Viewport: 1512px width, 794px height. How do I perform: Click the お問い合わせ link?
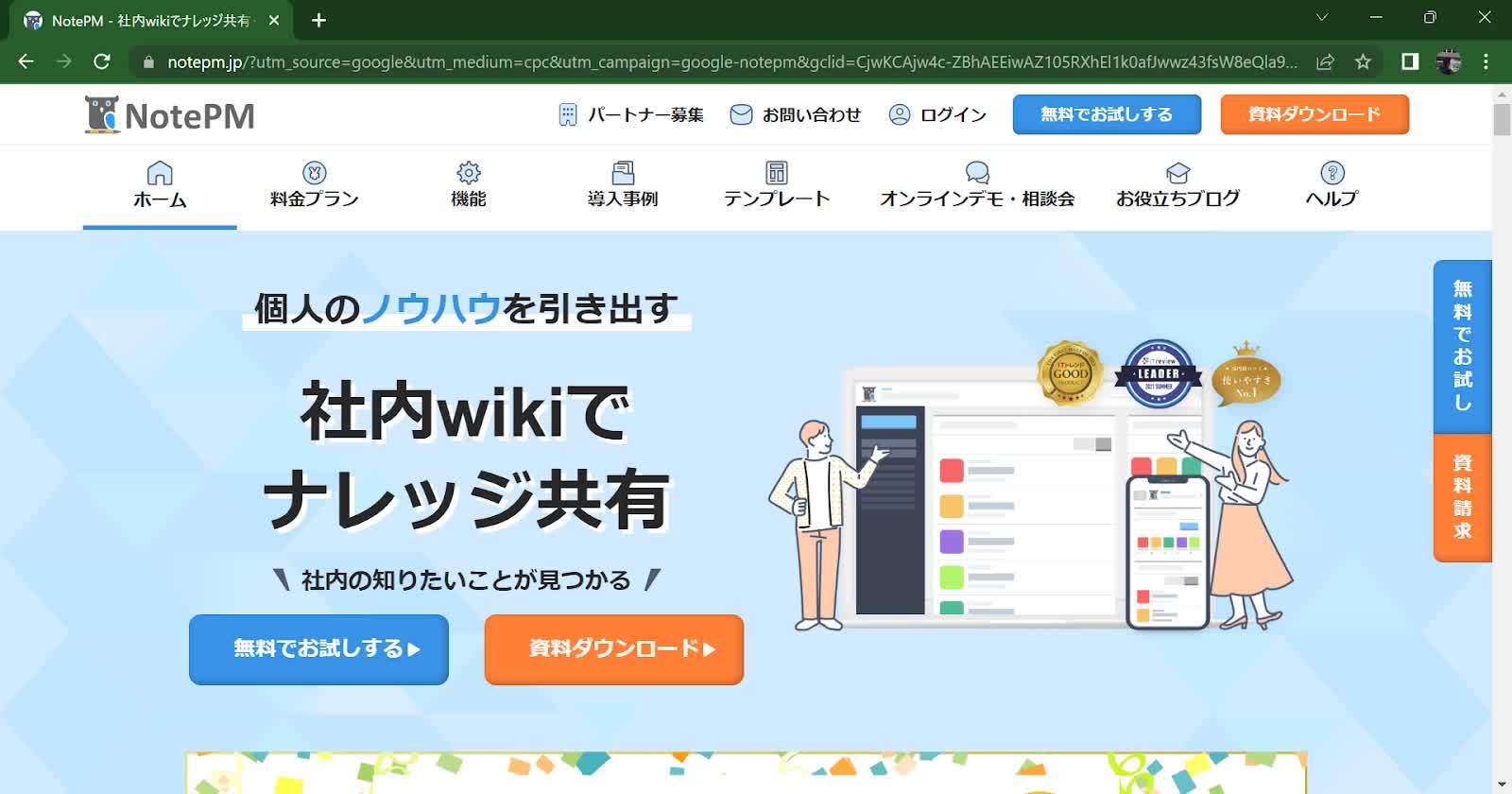point(812,114)
